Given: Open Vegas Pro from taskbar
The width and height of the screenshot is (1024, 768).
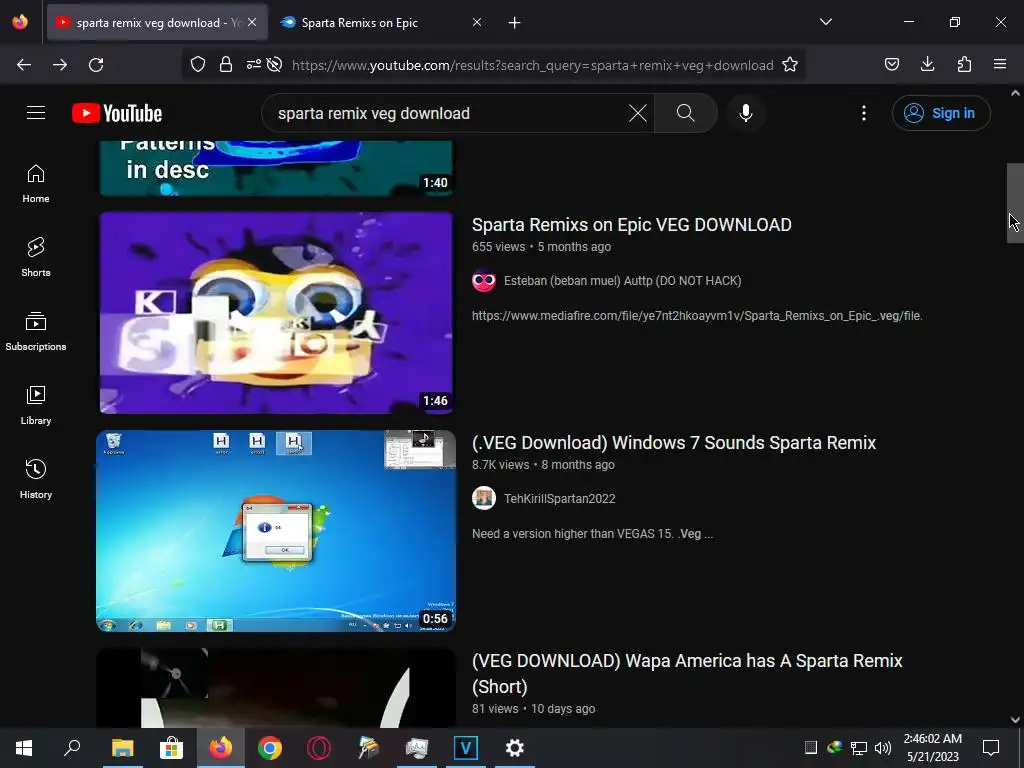Looking at the screenshot, I should (x=466, y=748).
